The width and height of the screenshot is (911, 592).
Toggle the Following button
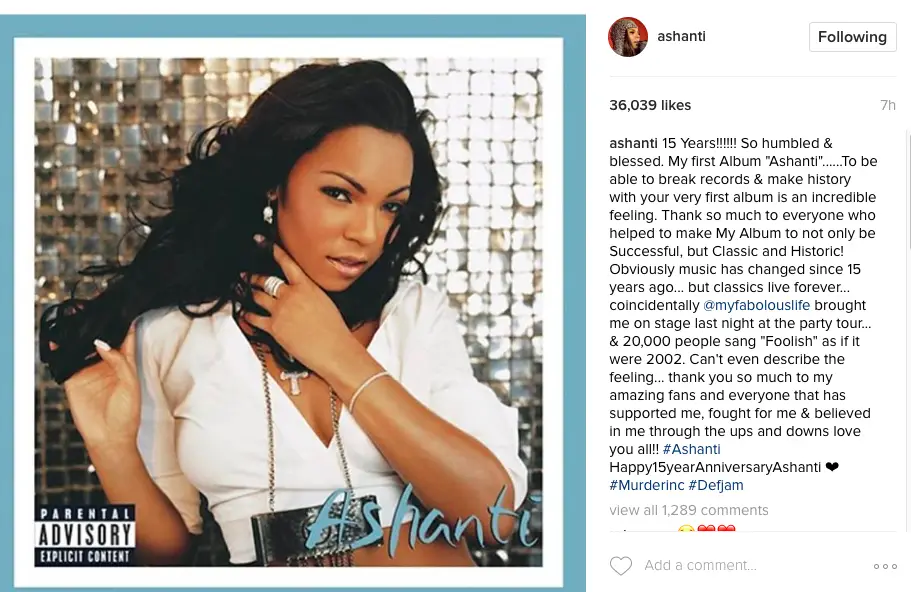coord(852,37)
